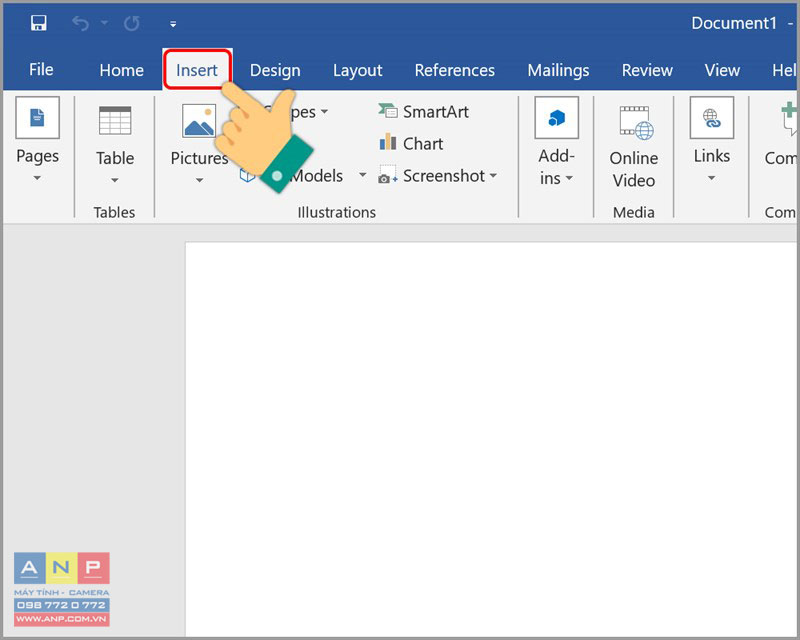Expand the Links dropdown arrow
The width and height of the screenshot is (800, 640).
712,178
